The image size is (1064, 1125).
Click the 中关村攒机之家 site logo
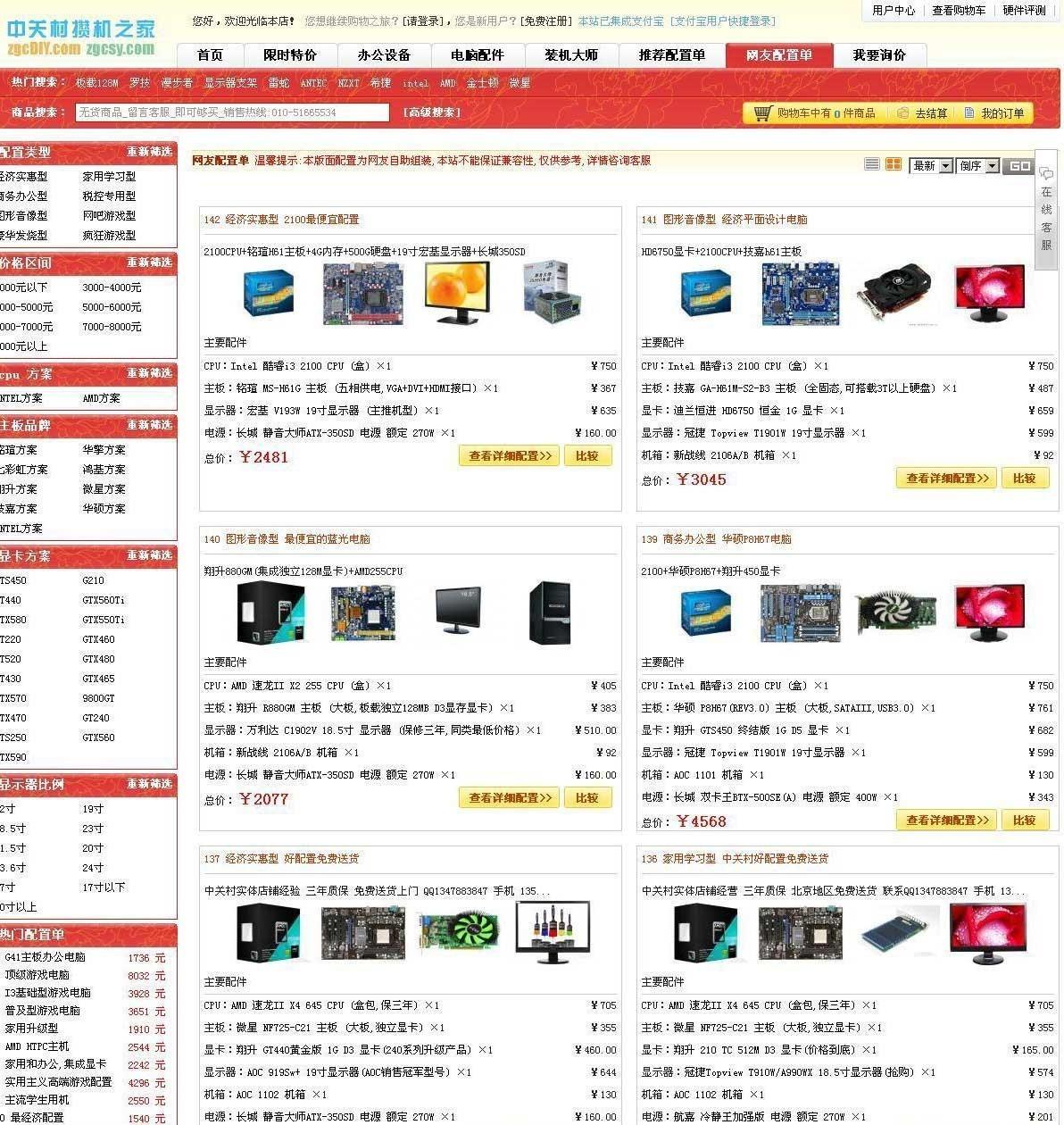(80, 38)
